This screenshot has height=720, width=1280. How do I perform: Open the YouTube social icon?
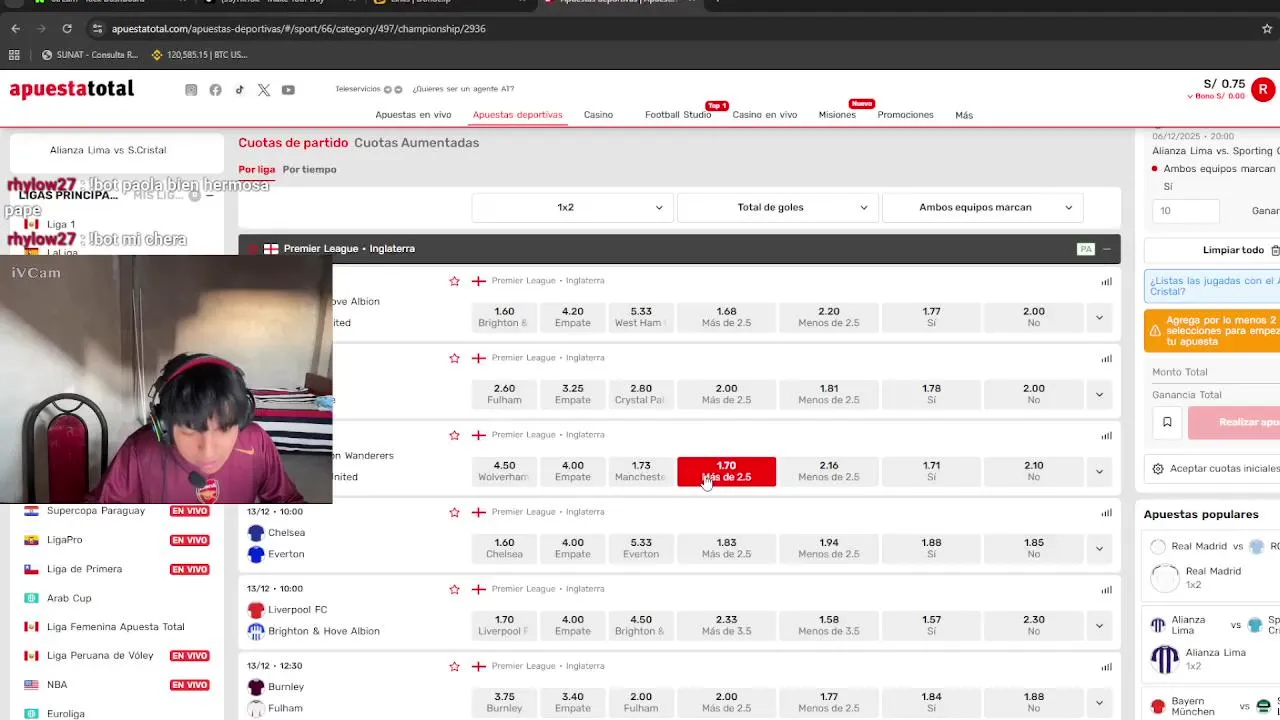click(288, 90)
